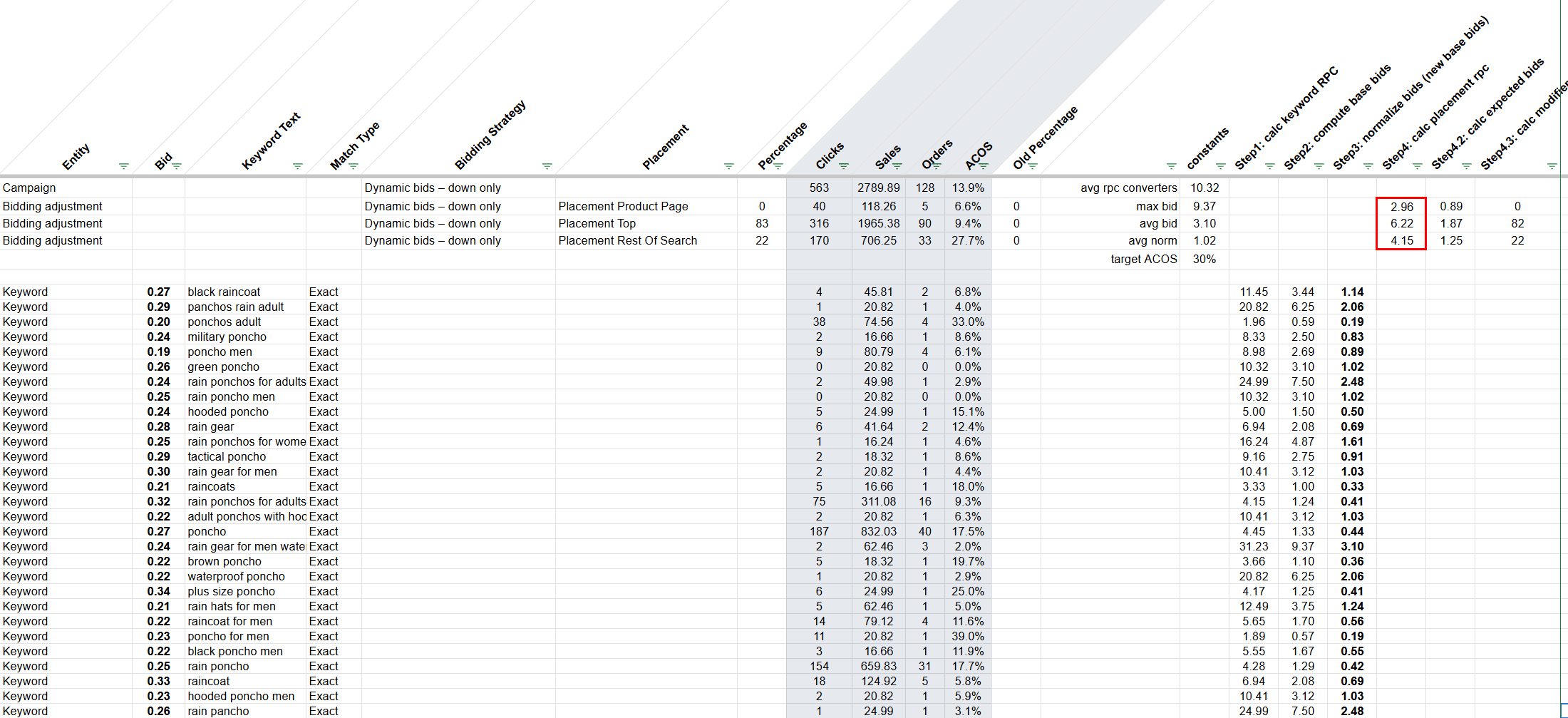Select the 311.08 sales cell
1568x718 pixels.
point(879,501)
